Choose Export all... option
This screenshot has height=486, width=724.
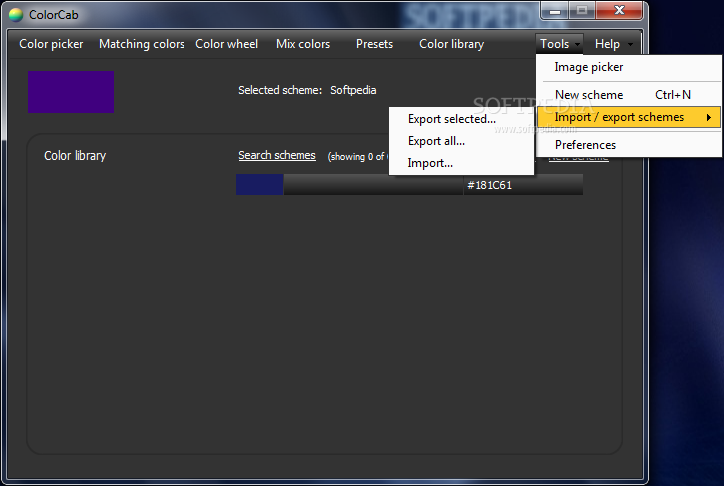tap(461, 141)
